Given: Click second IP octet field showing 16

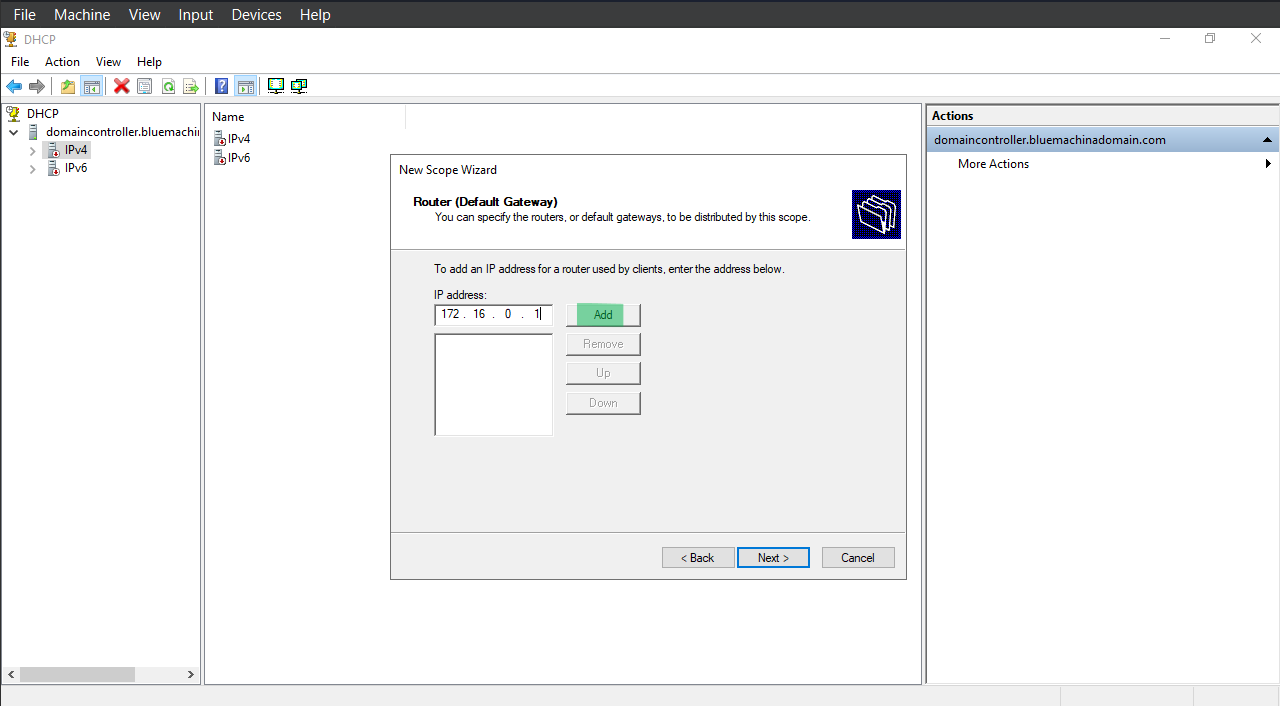Looking at the screenshot, I should point(479,314).
